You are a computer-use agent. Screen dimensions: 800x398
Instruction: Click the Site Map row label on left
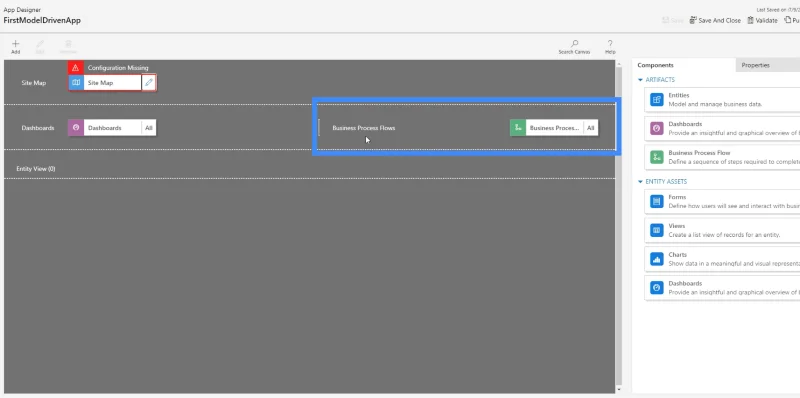coord(34,83)
